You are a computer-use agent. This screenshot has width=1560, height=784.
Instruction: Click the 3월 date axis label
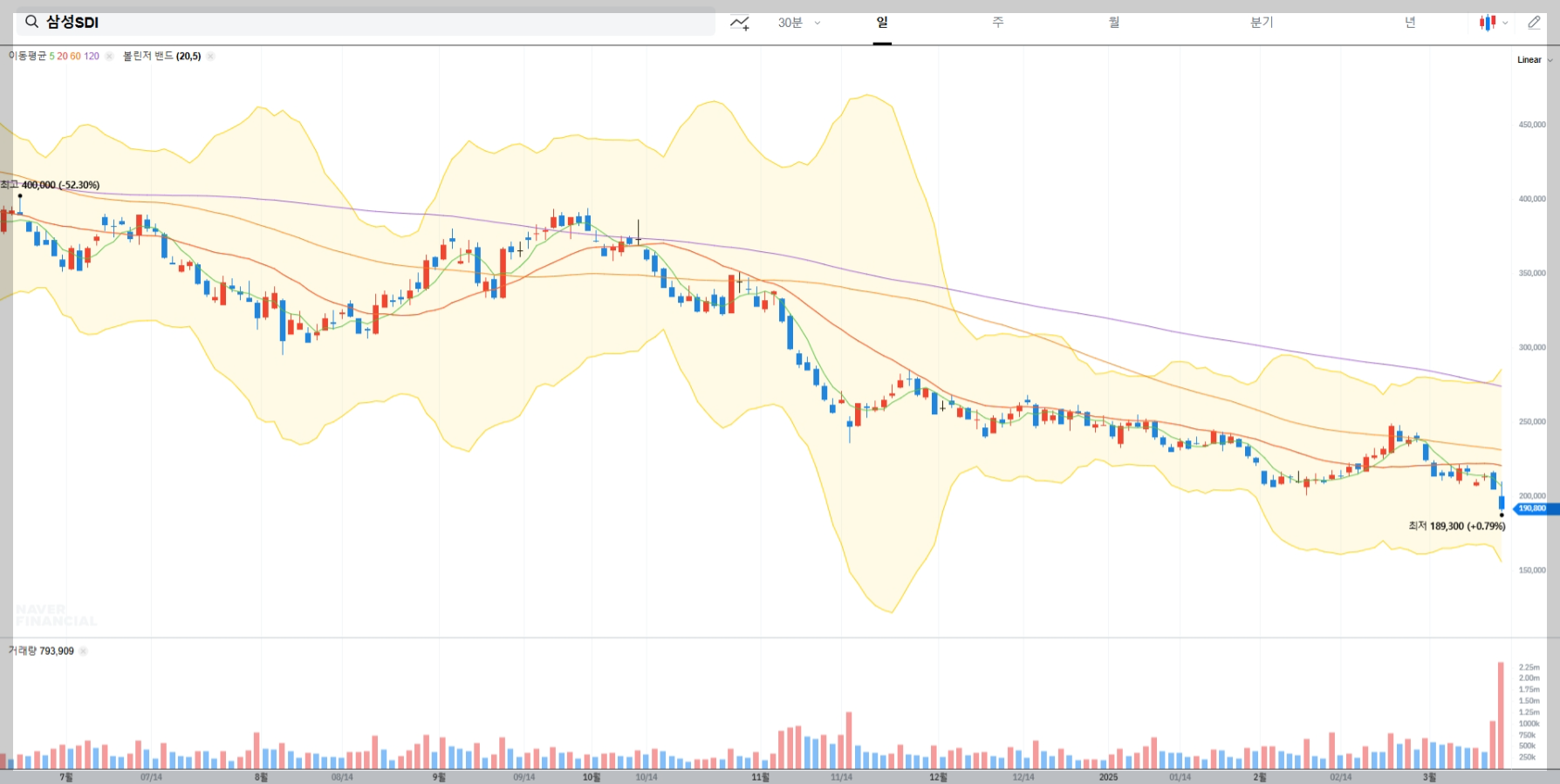coord(1429,777)
